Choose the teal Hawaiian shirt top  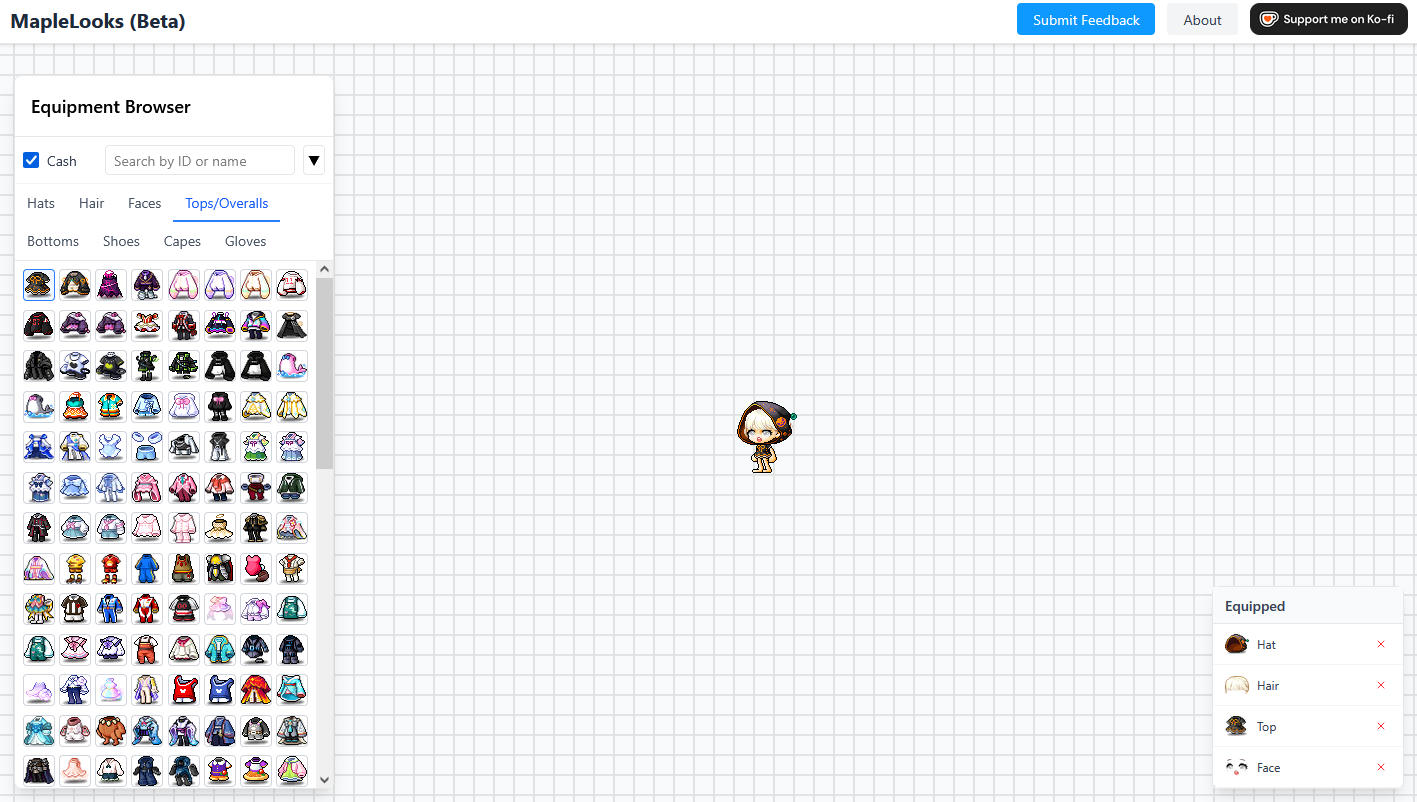coord(110,406)
